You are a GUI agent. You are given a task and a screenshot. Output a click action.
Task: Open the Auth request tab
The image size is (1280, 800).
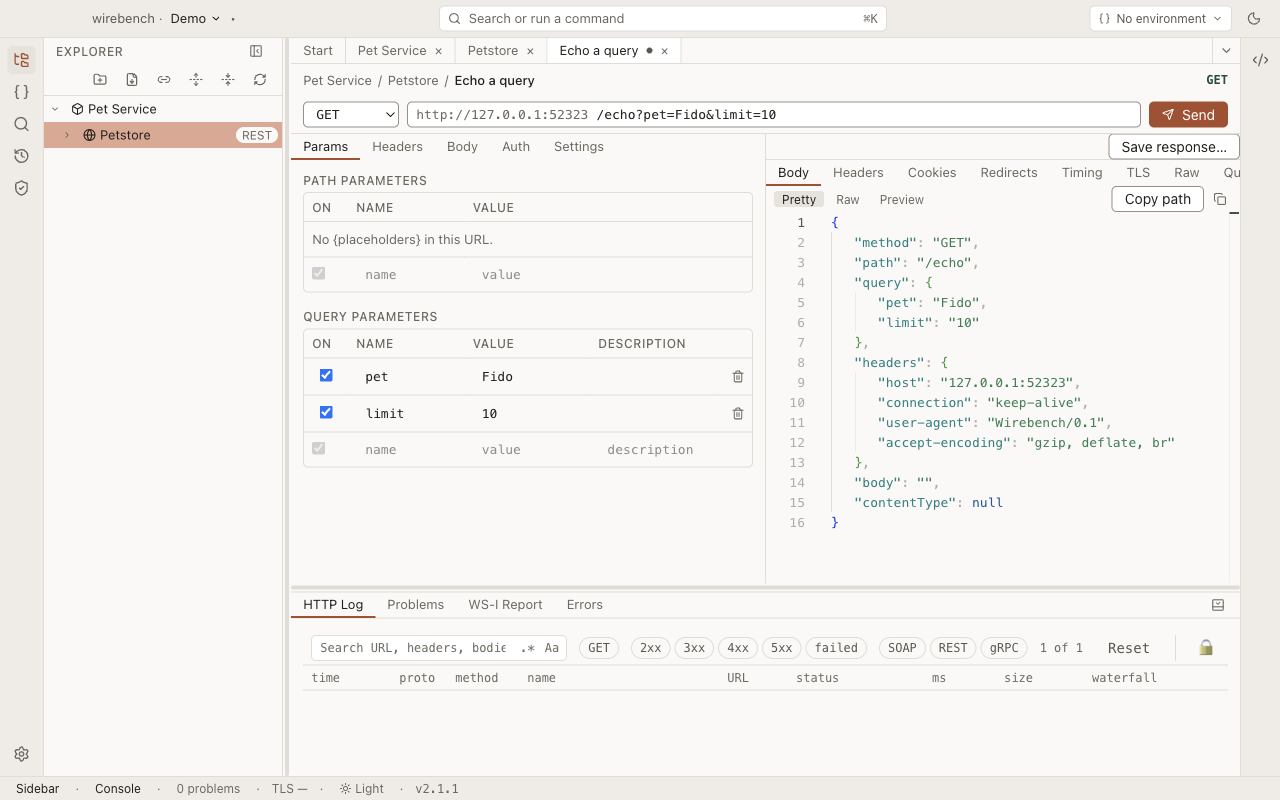click(516, 147)
